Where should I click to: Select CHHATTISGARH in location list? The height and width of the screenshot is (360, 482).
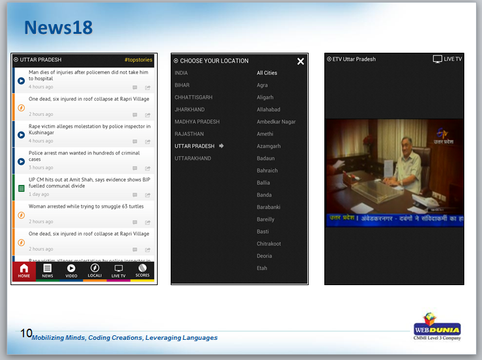pos(193,97)
